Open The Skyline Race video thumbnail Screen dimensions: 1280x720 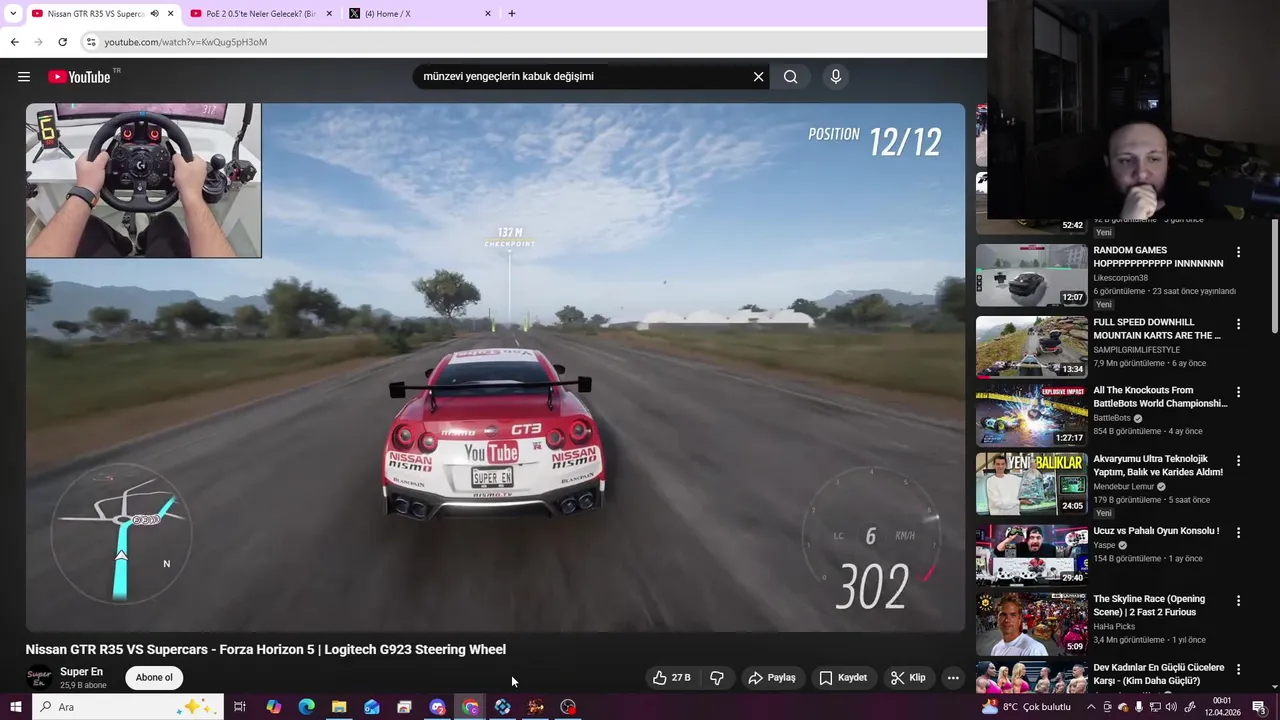pyautogui.click(x=1031, y=623)
